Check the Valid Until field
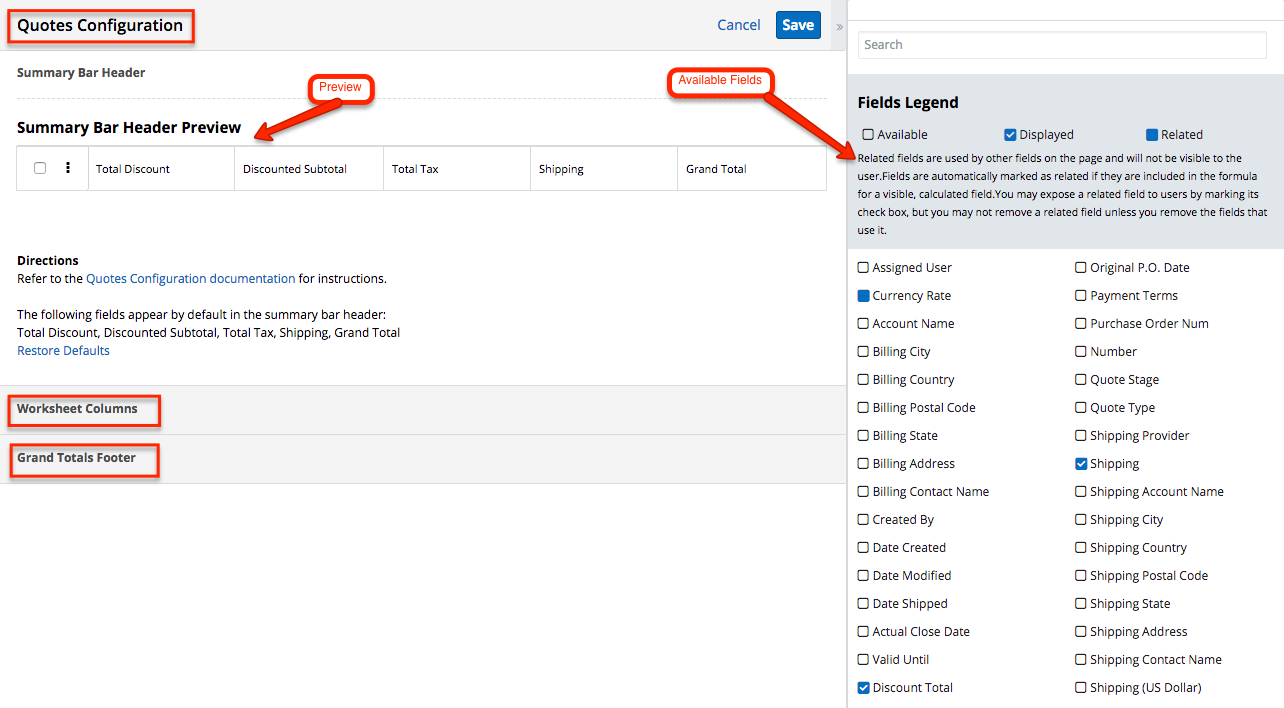 [864, 660]
